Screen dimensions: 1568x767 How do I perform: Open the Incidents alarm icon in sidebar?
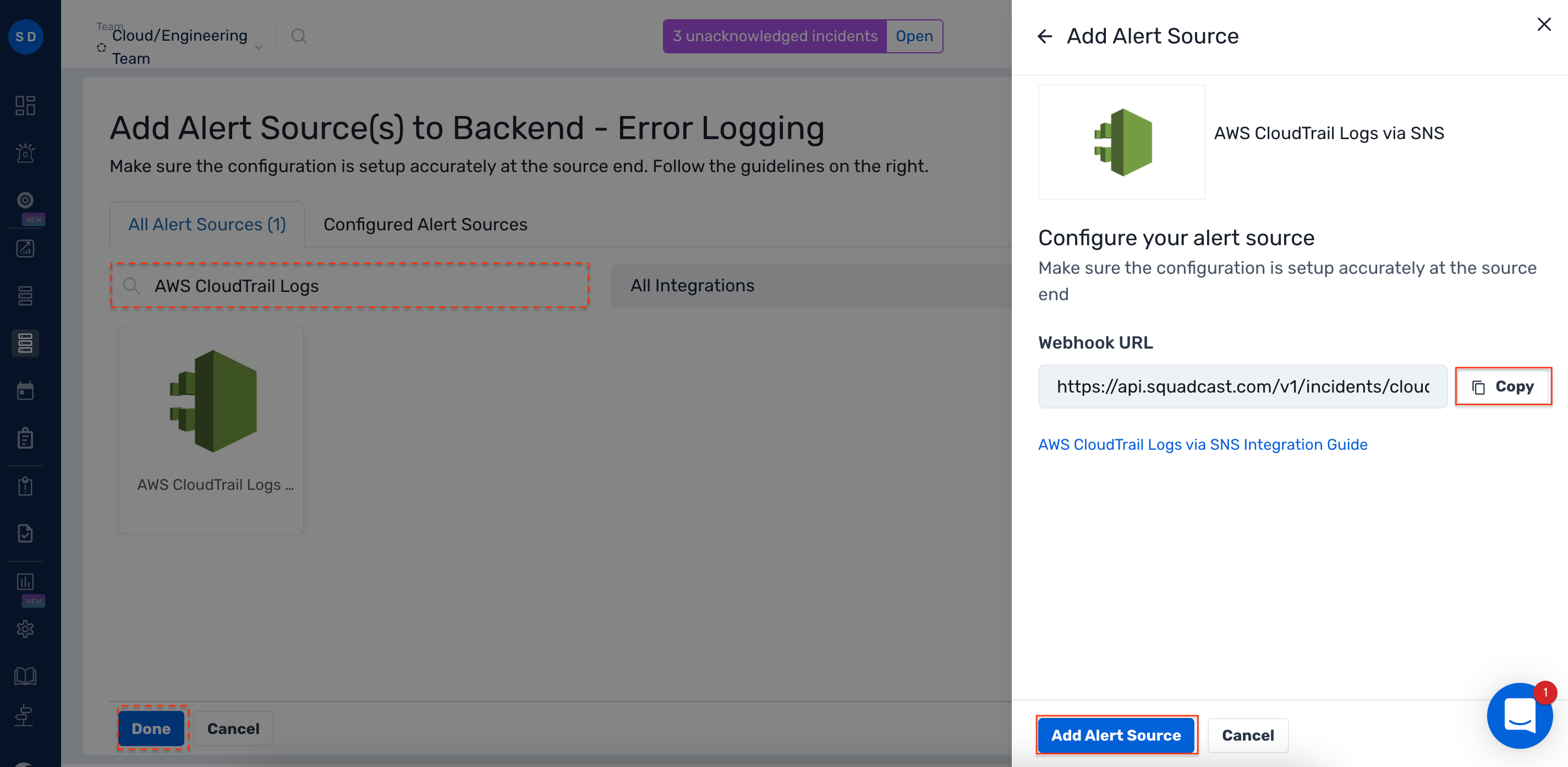click(25, 153)
